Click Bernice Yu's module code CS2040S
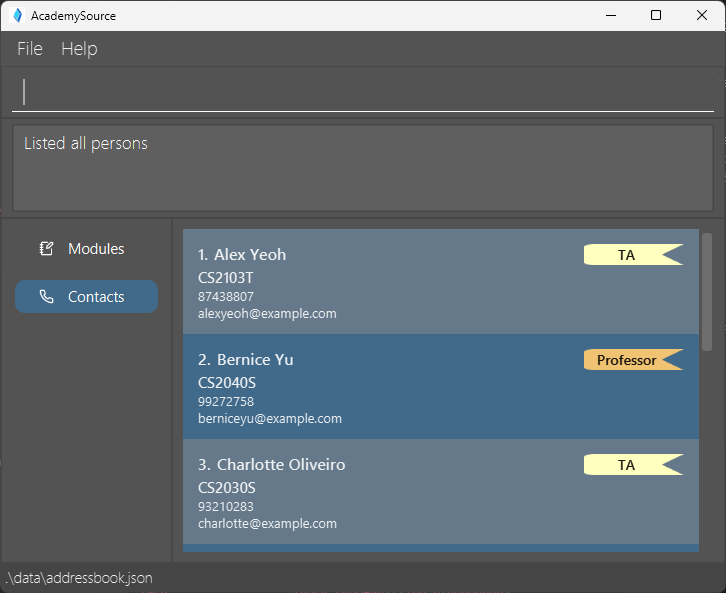 [227, 382]
